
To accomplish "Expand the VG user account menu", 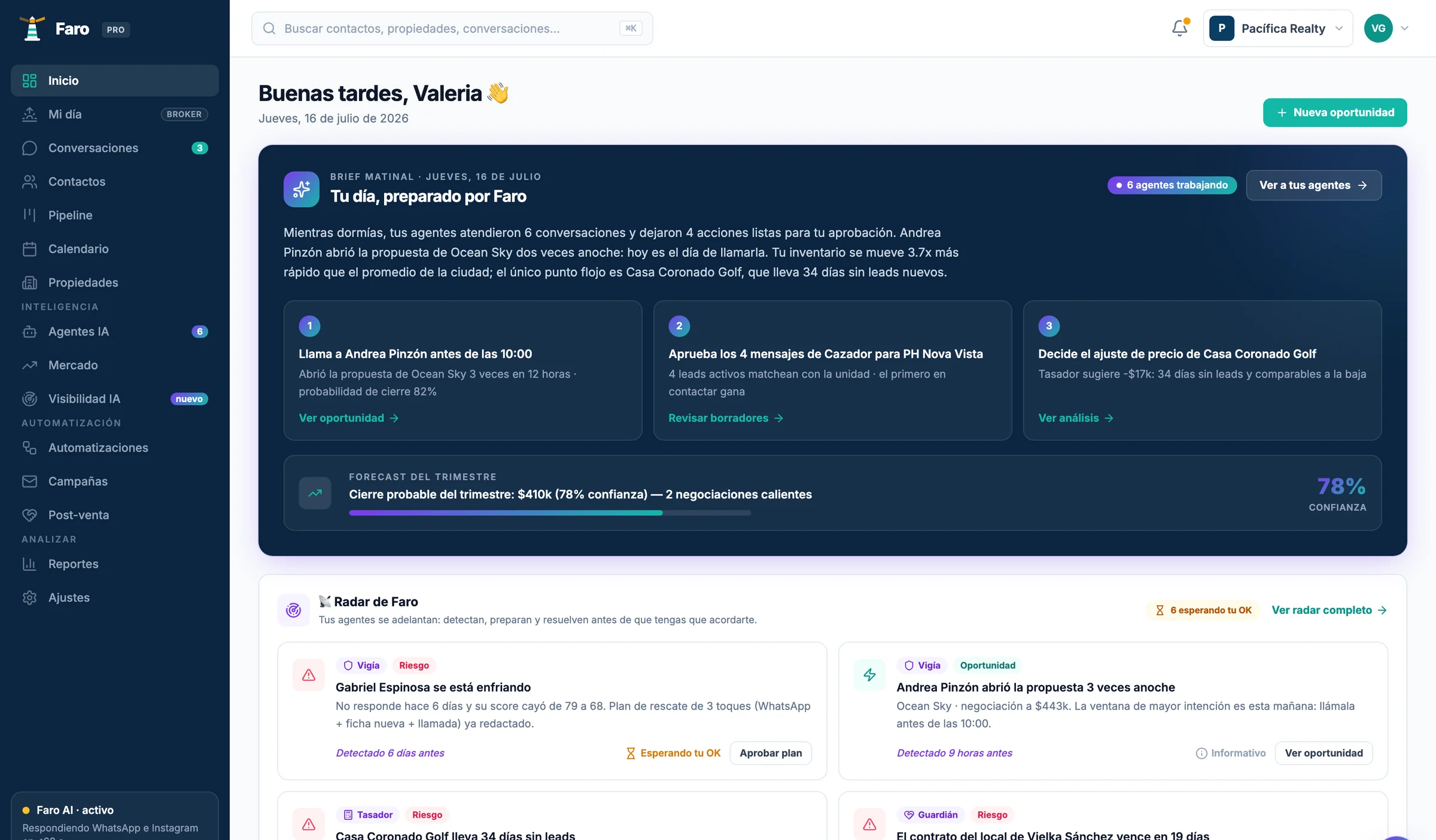I will [x=1405, y=28].
